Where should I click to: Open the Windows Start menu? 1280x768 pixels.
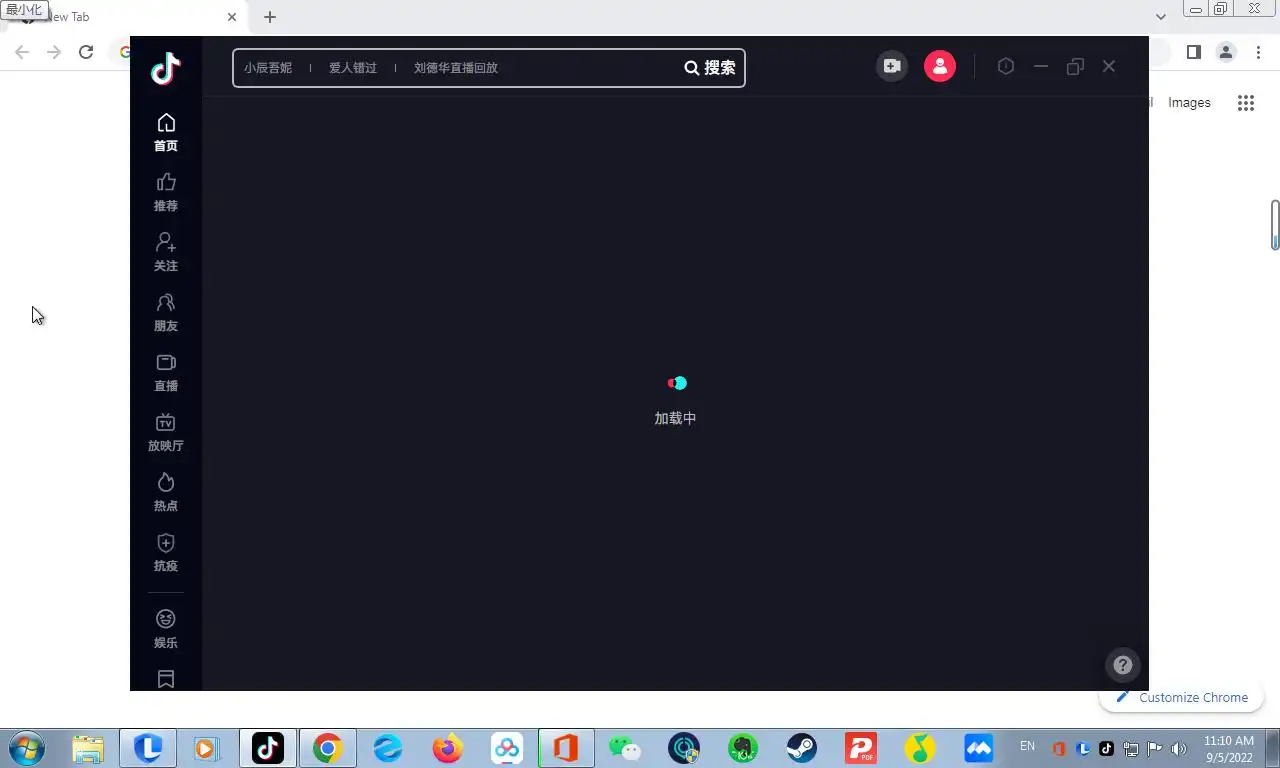(x=27, y=748)
